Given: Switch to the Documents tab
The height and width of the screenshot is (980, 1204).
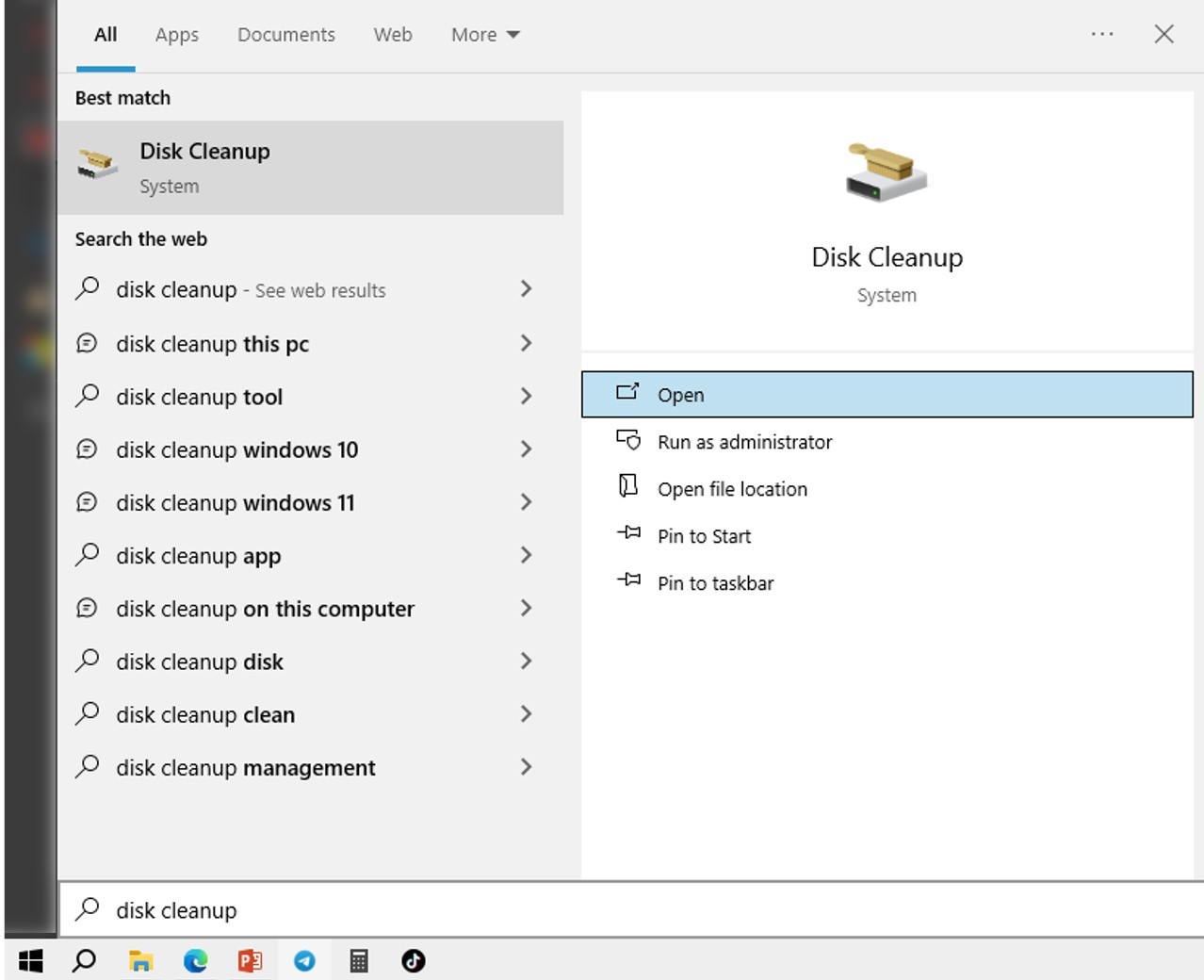Looking at the screenshot, I should point(286,35).
